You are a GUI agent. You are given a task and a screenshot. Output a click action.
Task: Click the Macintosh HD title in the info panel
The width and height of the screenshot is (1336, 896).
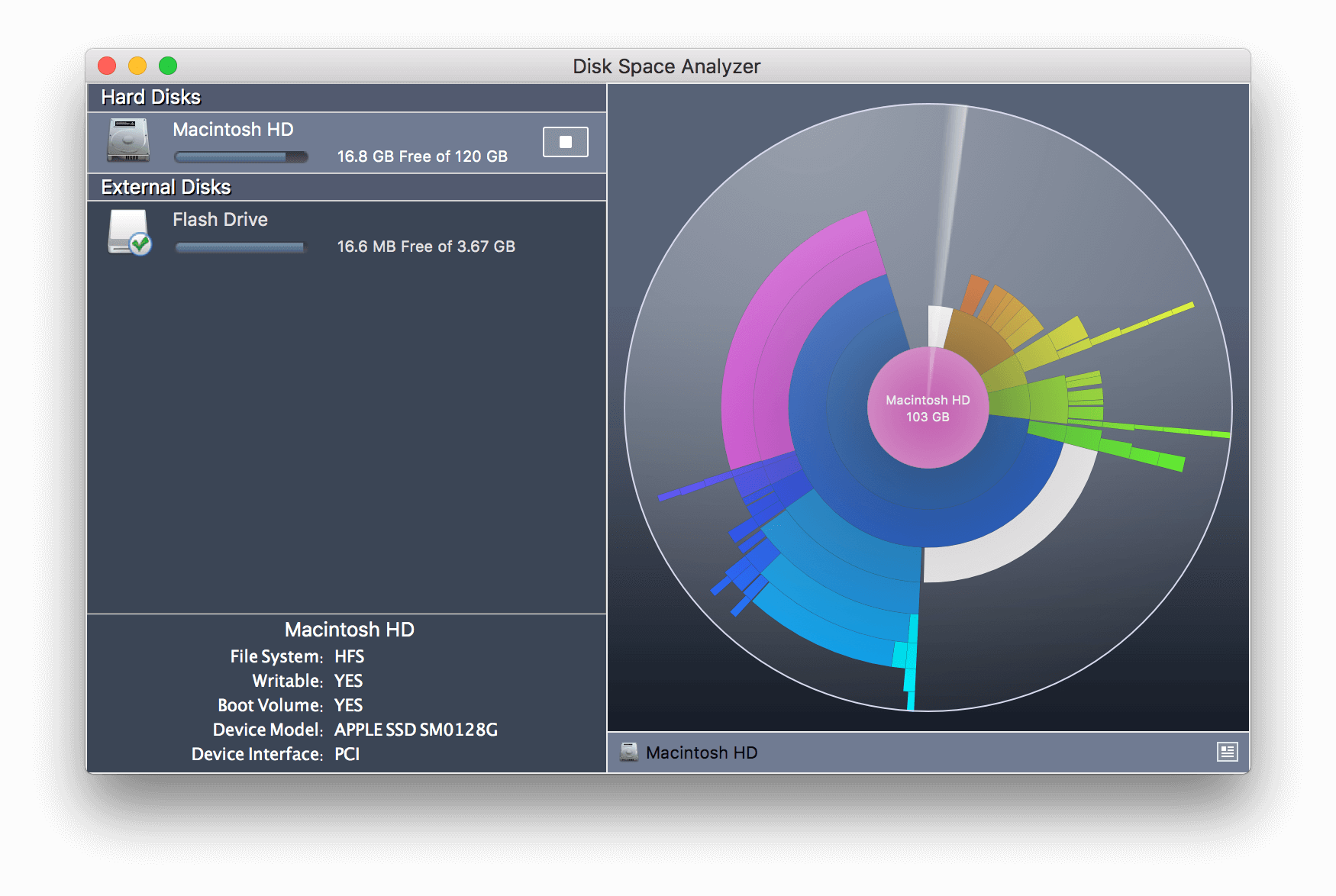tap(350, 630)
